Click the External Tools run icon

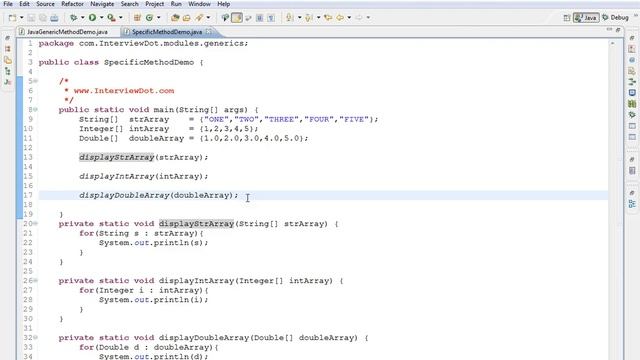(111, 18)
